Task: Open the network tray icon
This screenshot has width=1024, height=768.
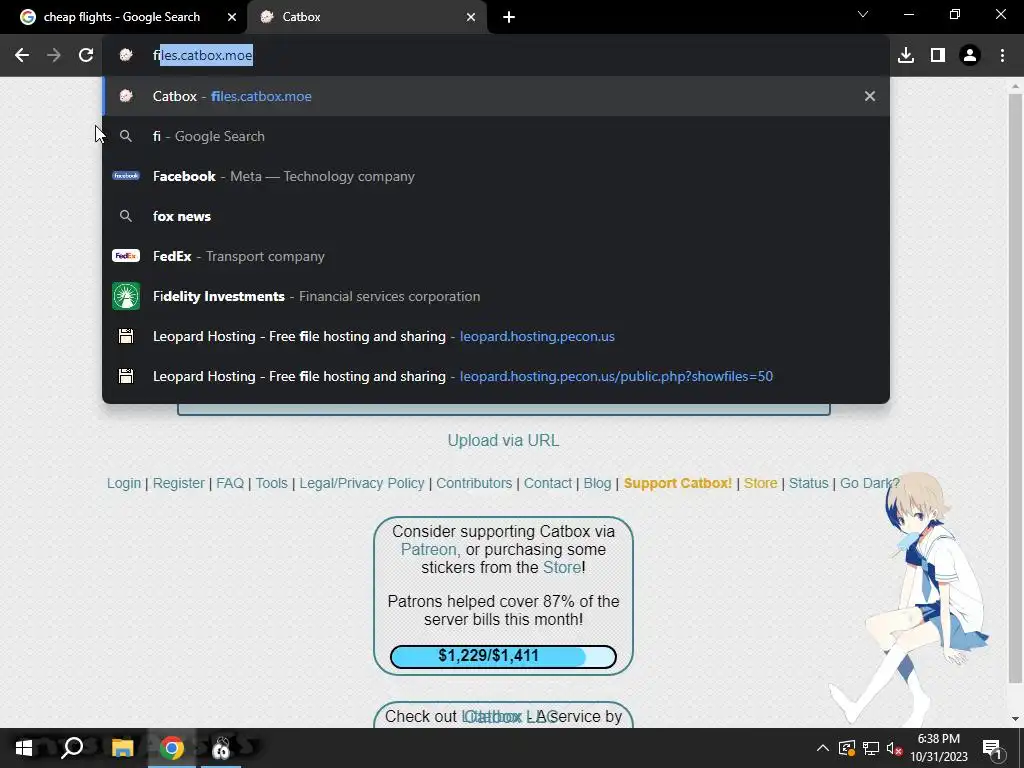Action: pyautogui.click(x=871, y=748)
